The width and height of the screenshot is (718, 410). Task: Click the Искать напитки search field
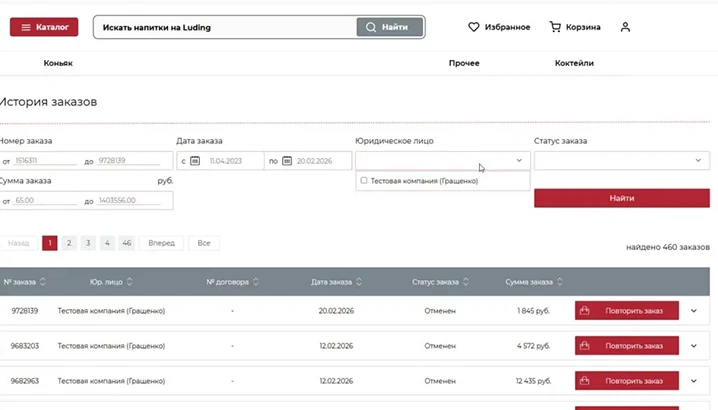(225, 27)
